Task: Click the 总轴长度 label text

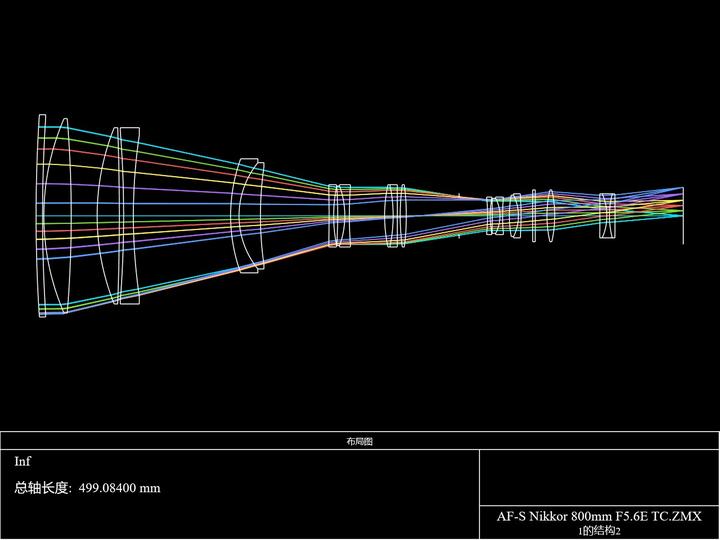Action: [x=42, y=488]
